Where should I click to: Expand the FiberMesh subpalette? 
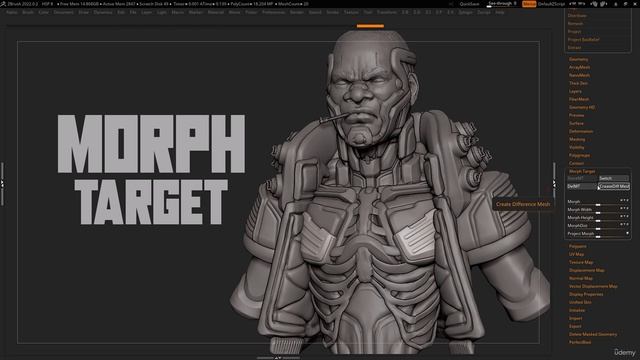tap(579, 99)
